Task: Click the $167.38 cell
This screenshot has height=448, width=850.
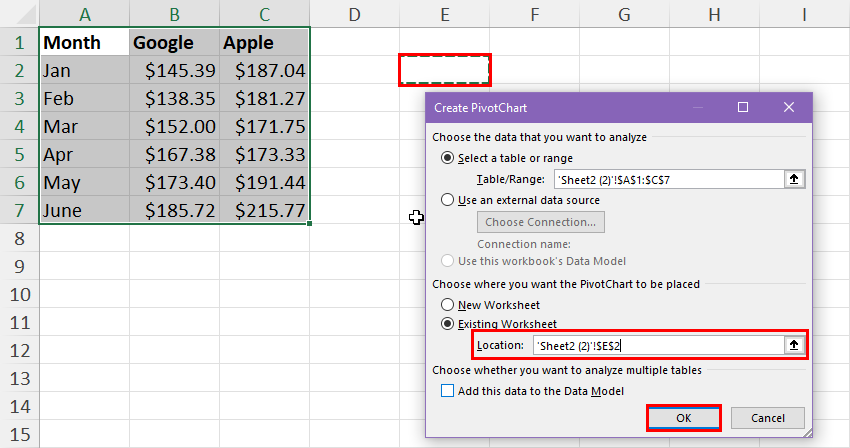Action: 175,154
